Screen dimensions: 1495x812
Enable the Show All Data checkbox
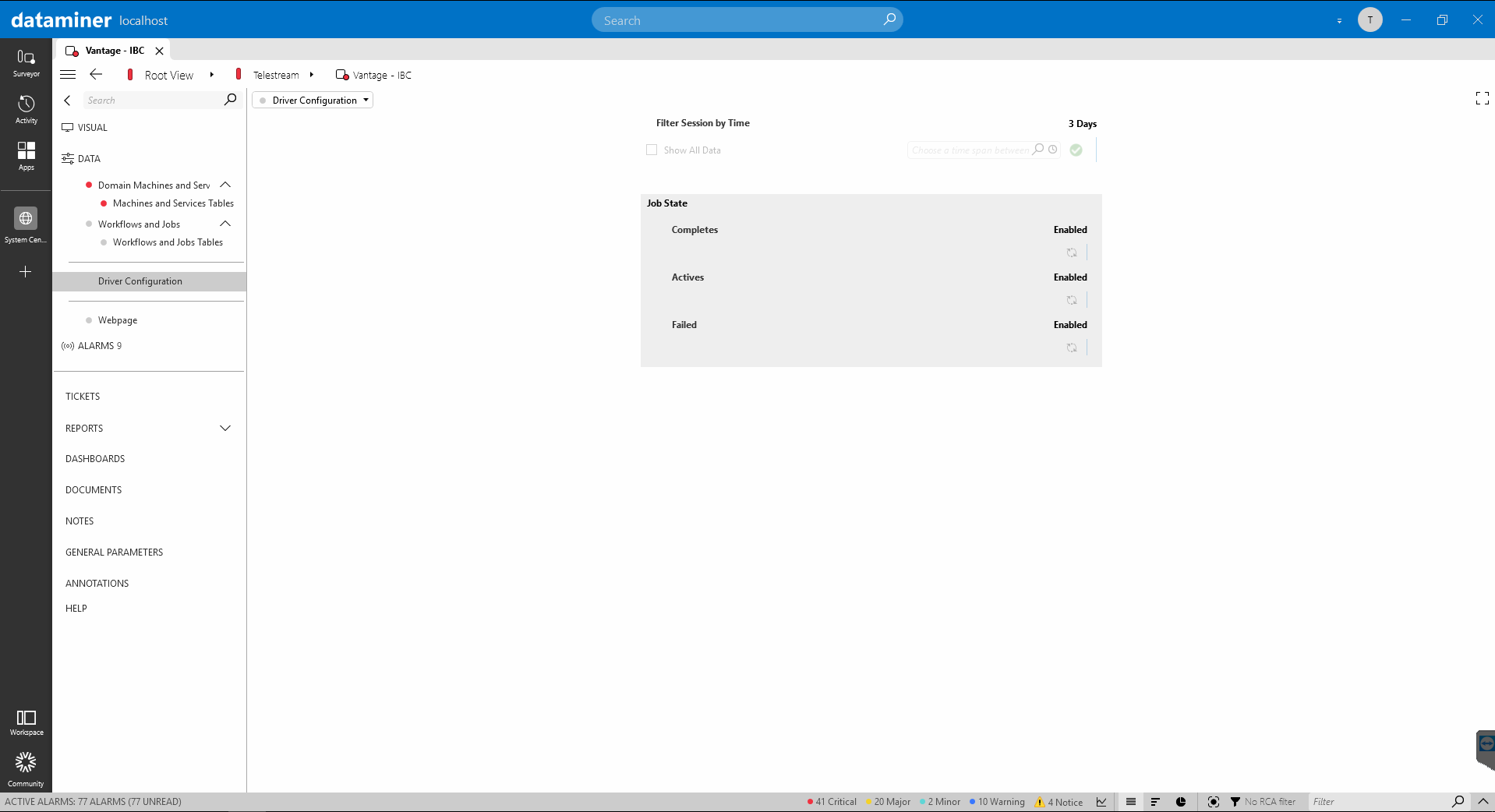[x=652, y=150]
